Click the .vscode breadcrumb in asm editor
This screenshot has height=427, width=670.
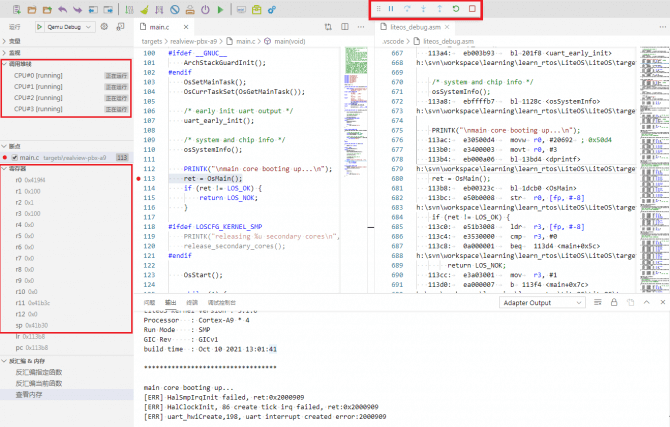(x=393, y=41)
